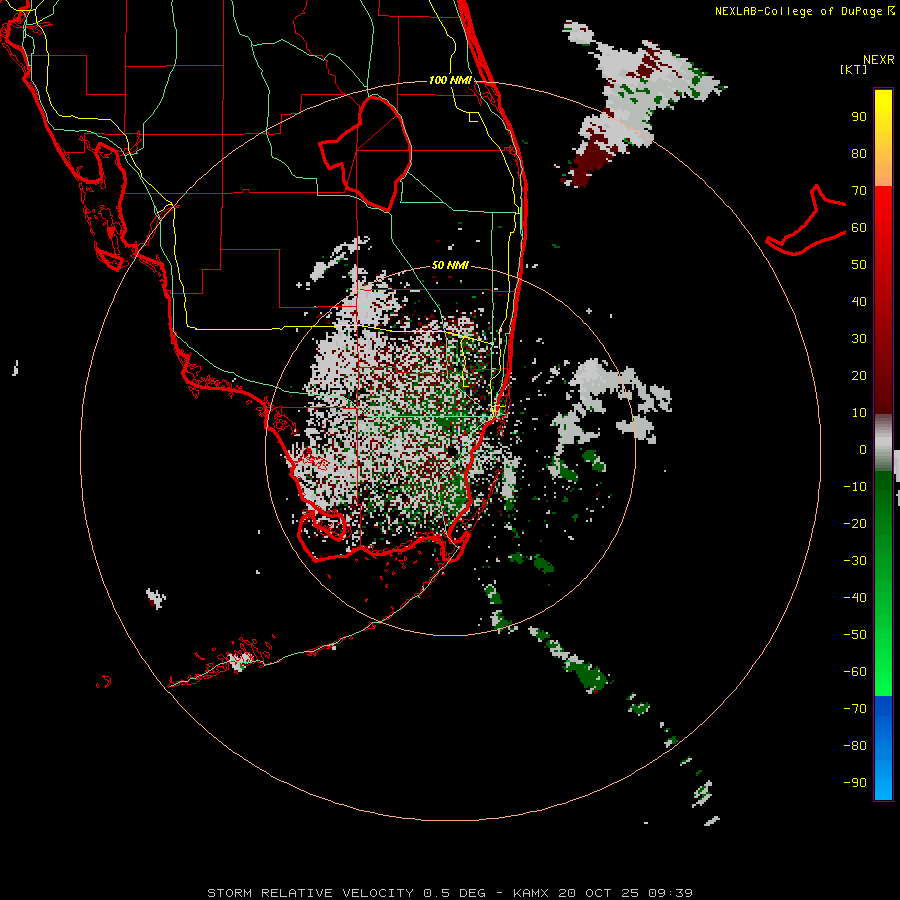Click the 20 value on the velocity scale
The width and height of the screenshot is (900, 900).
[859, 376]
